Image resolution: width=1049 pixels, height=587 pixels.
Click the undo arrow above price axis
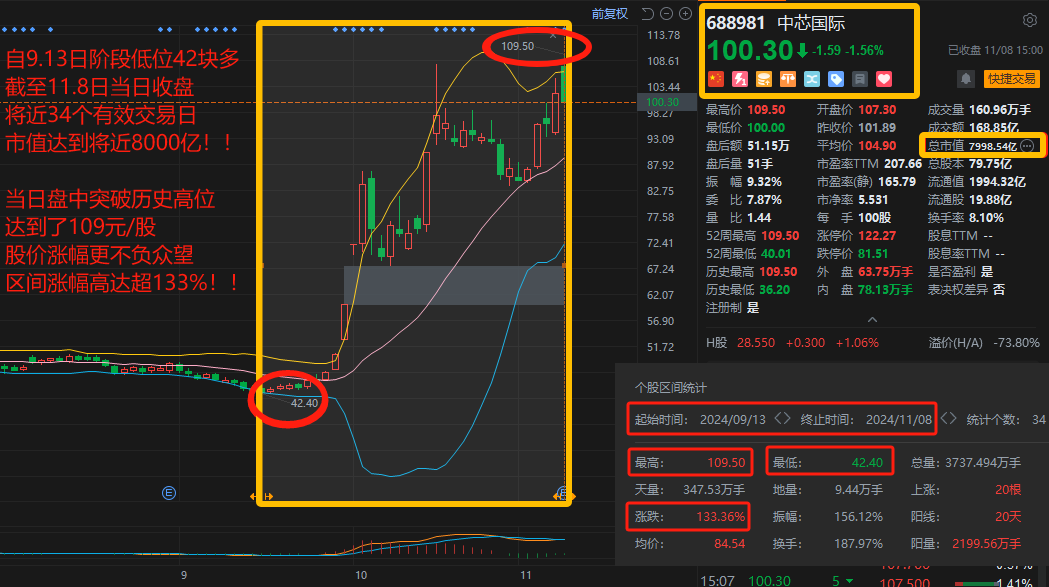[x=648, y=13]
